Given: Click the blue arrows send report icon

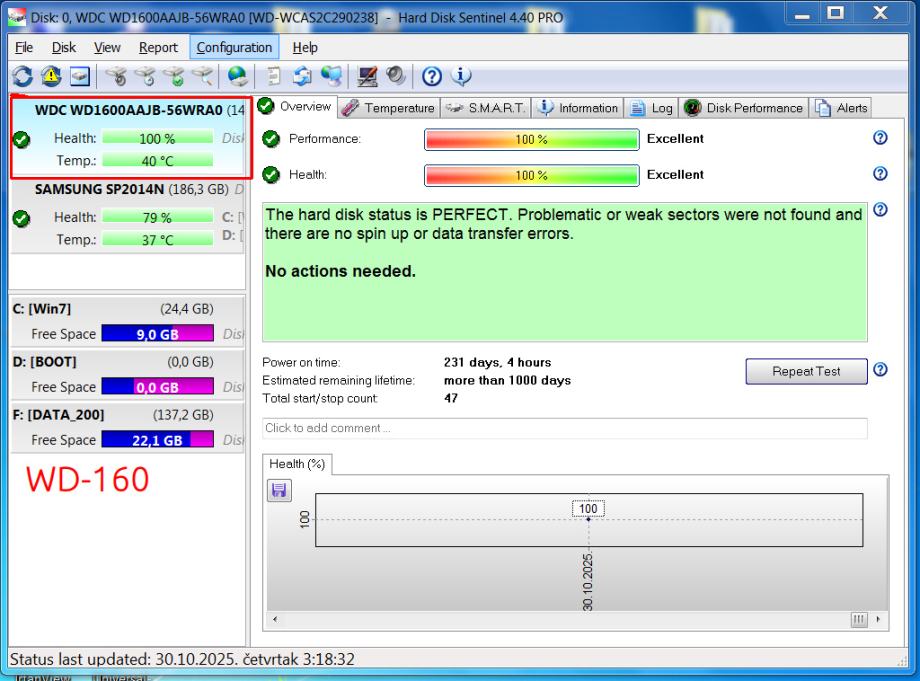Looking at the screenshot, I should (302, 76).
